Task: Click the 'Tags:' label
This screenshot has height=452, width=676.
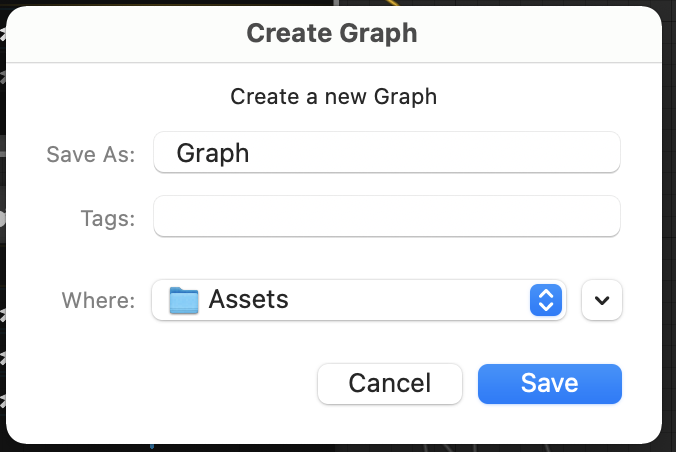Action: 107,218
